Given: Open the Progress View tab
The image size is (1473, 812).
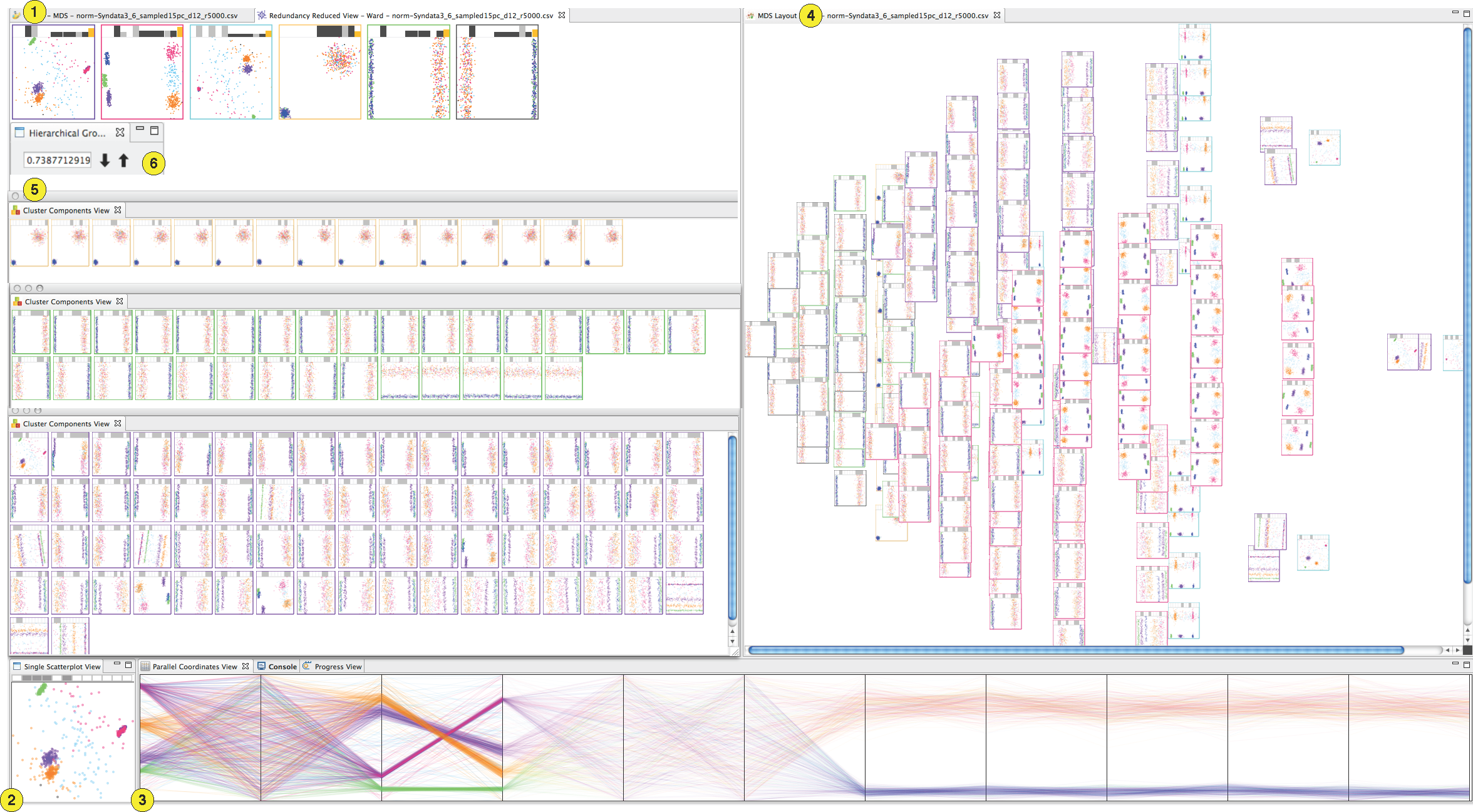Looking at the screenshot, I should 338,666.
